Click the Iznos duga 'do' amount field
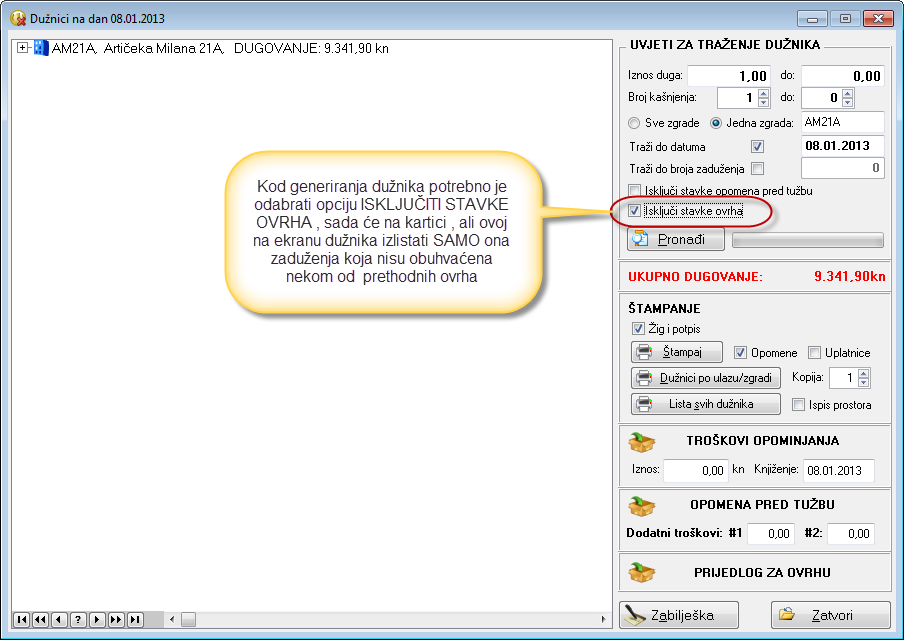904x640 pixels. coord(843,76)
